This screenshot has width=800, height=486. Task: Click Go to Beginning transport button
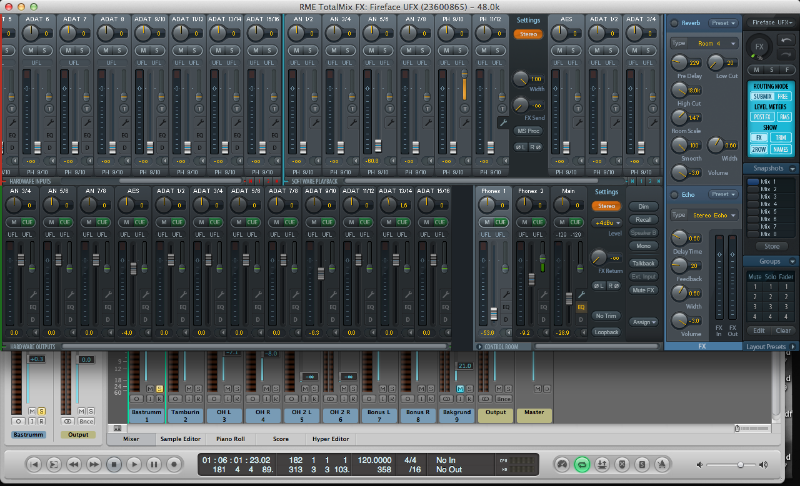point(34,464)
